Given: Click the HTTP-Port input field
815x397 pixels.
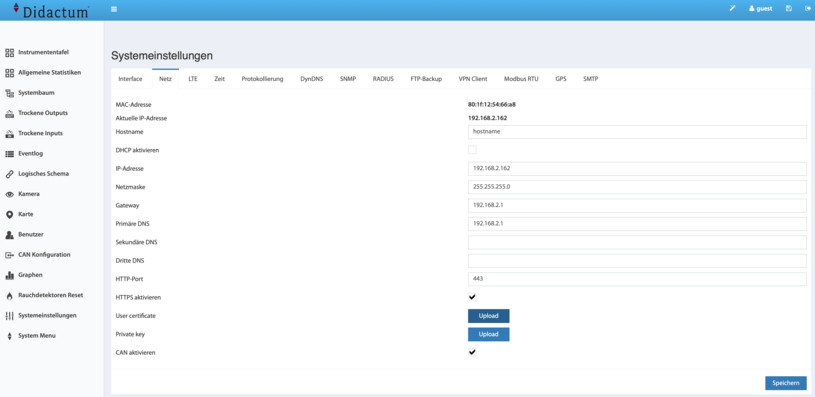Looking at the screenshot, I should [x=637, y=279].
